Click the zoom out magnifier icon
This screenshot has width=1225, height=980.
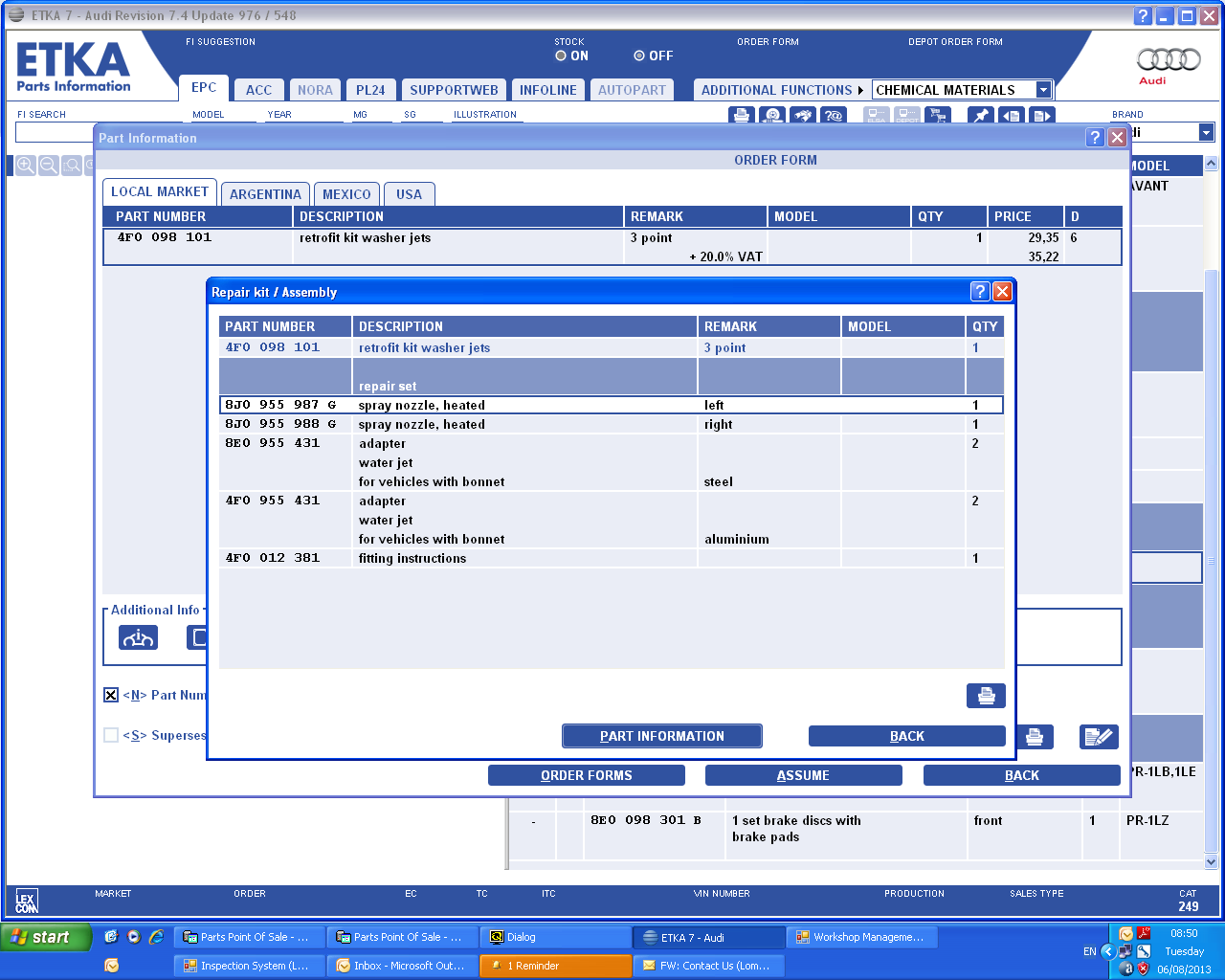49,166
